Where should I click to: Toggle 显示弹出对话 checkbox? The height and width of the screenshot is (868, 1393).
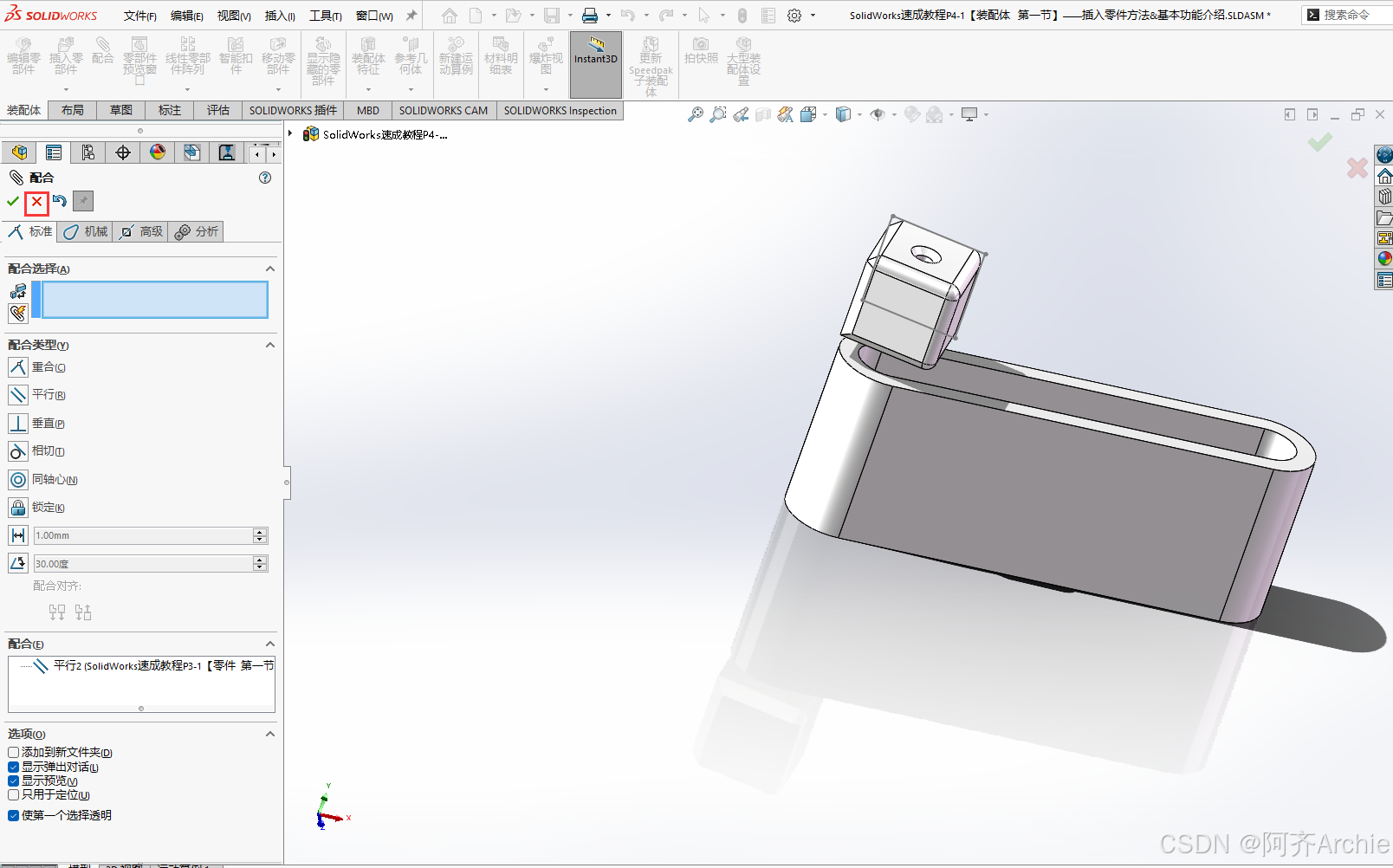point(14,767)
